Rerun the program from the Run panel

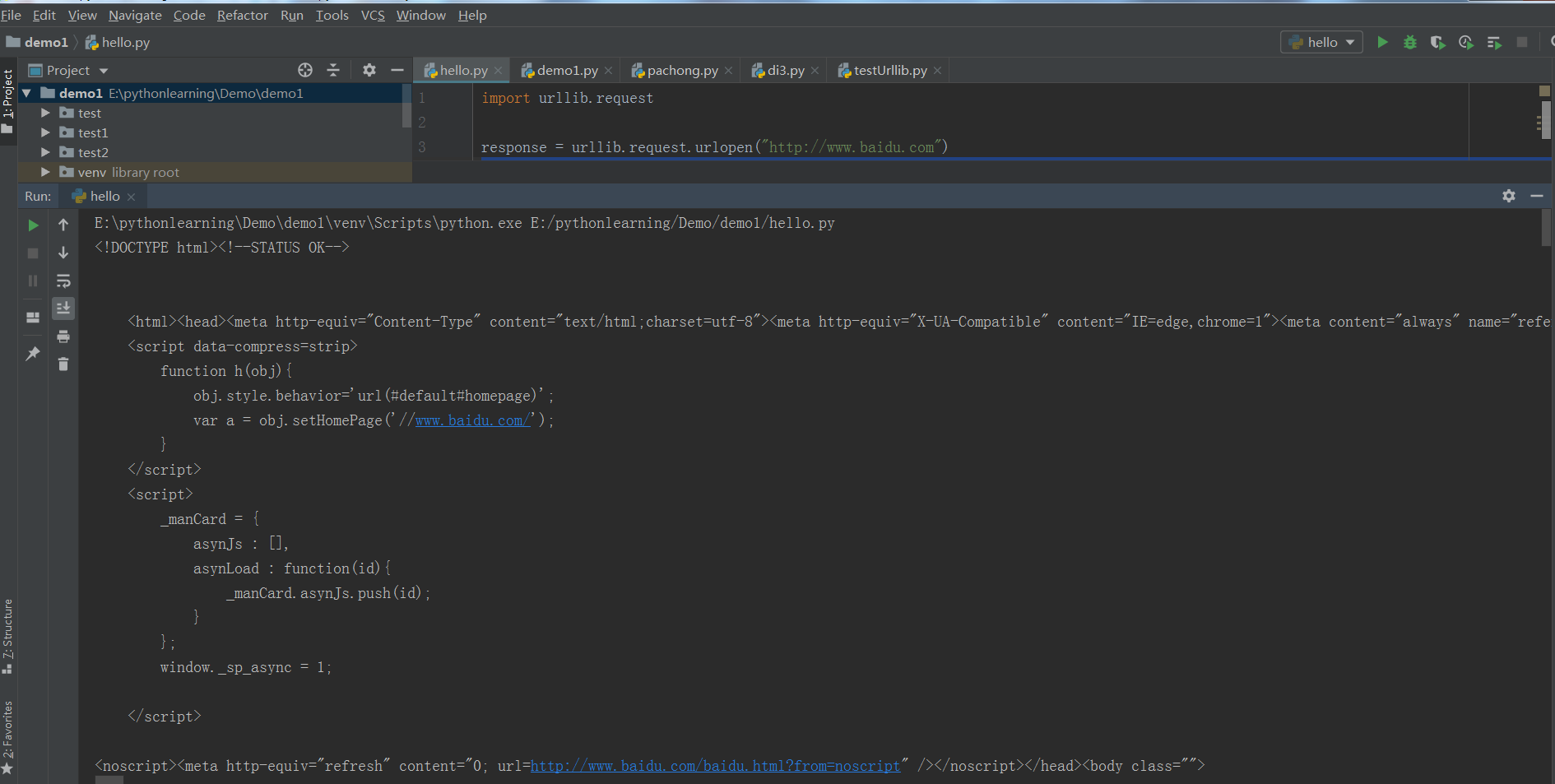click(33, 225)
